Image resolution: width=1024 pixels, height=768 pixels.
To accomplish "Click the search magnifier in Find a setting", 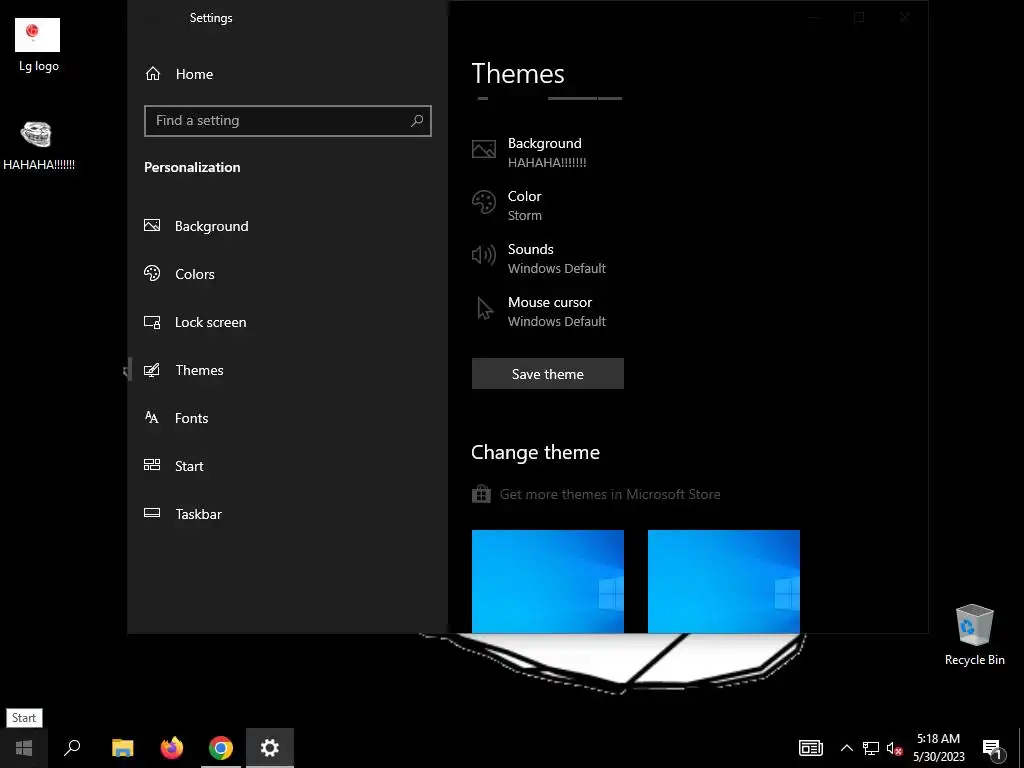I will pyautogui.click(x=417, y=120).
